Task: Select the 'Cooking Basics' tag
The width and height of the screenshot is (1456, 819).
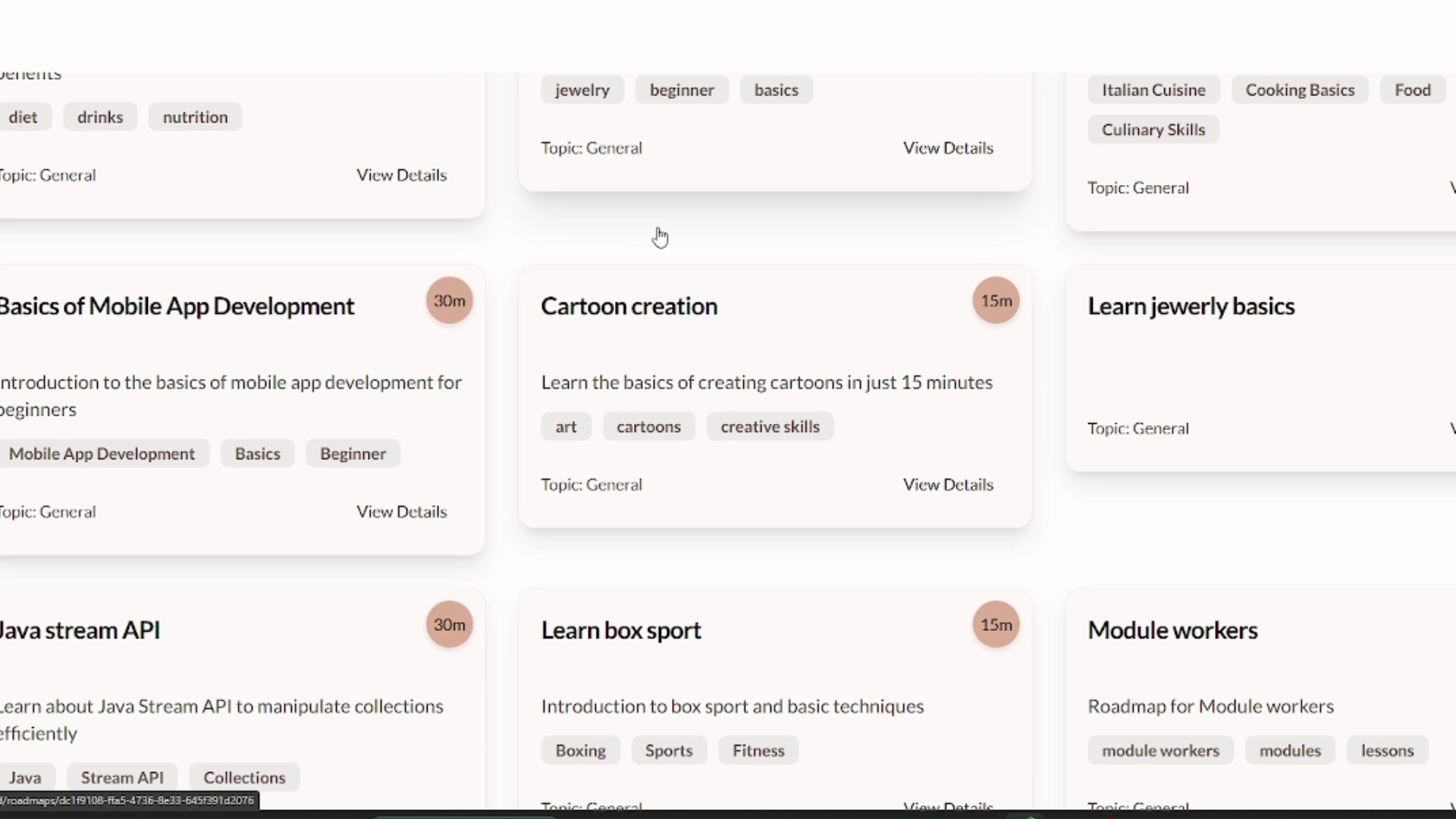Action: click(1299, 89)
